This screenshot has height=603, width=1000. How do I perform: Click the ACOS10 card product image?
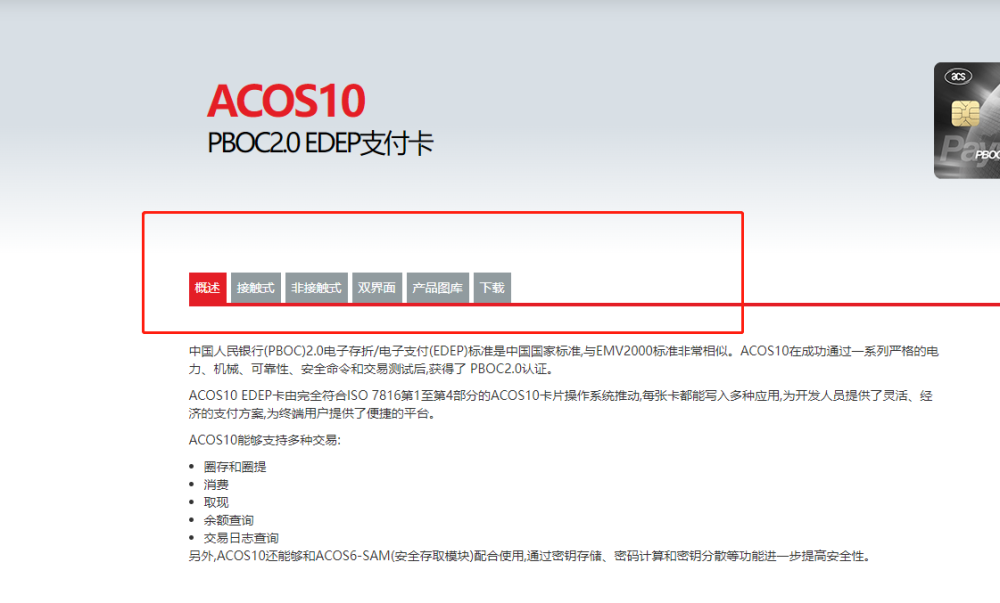tap(967, 120)
